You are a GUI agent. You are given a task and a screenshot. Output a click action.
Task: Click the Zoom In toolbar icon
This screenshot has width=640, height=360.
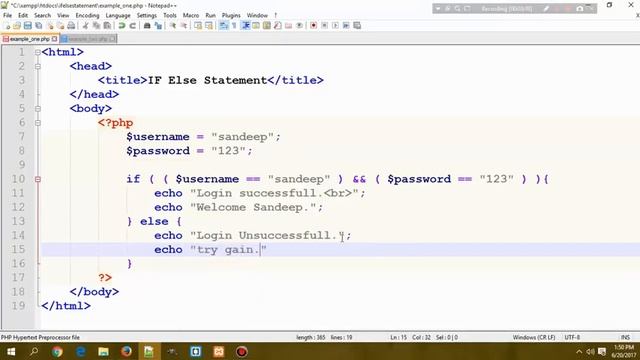pyautogui.click(x=173, y=26)
